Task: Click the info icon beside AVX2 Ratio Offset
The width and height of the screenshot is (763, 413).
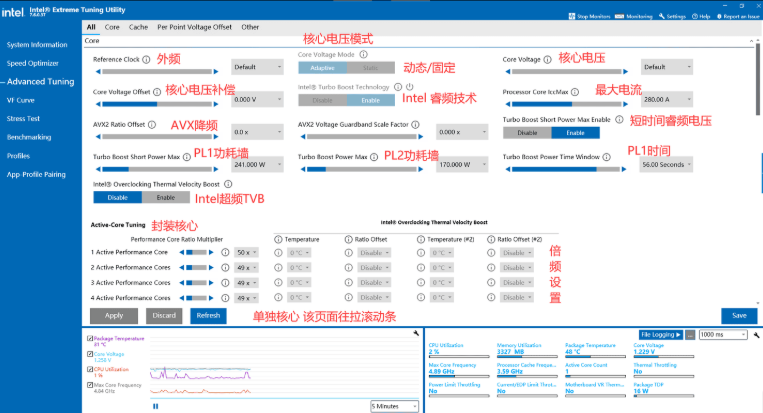Action: 152,124
